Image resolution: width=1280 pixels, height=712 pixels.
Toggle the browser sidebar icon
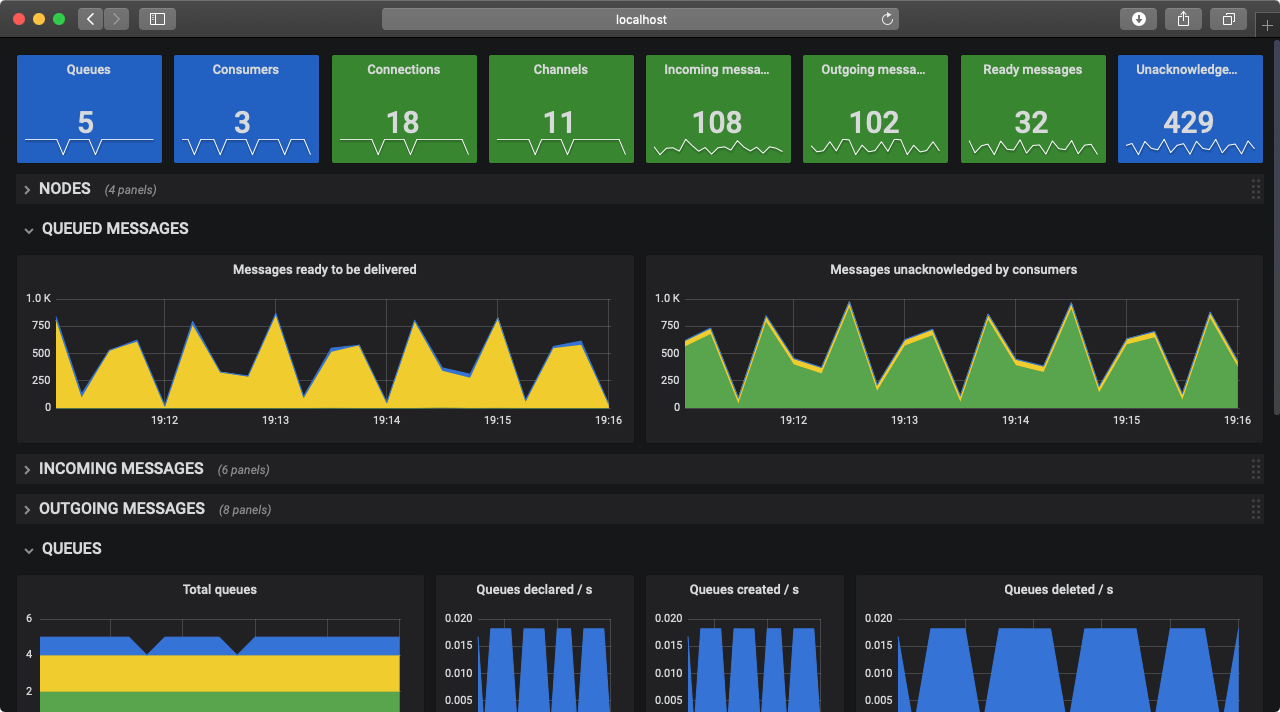[157, 18]
